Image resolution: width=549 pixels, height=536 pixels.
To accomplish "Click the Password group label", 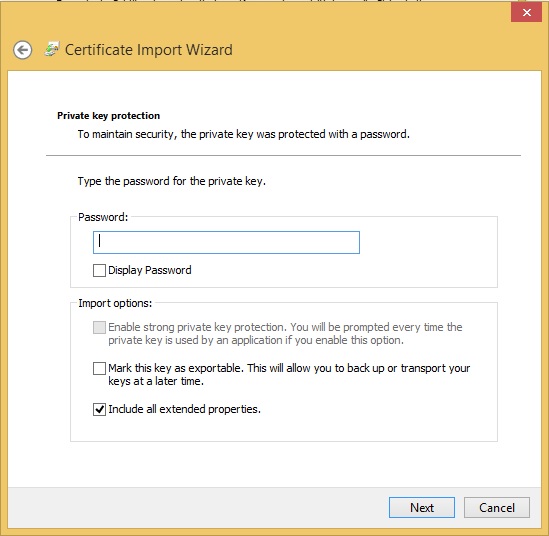I will pos(103,217).
